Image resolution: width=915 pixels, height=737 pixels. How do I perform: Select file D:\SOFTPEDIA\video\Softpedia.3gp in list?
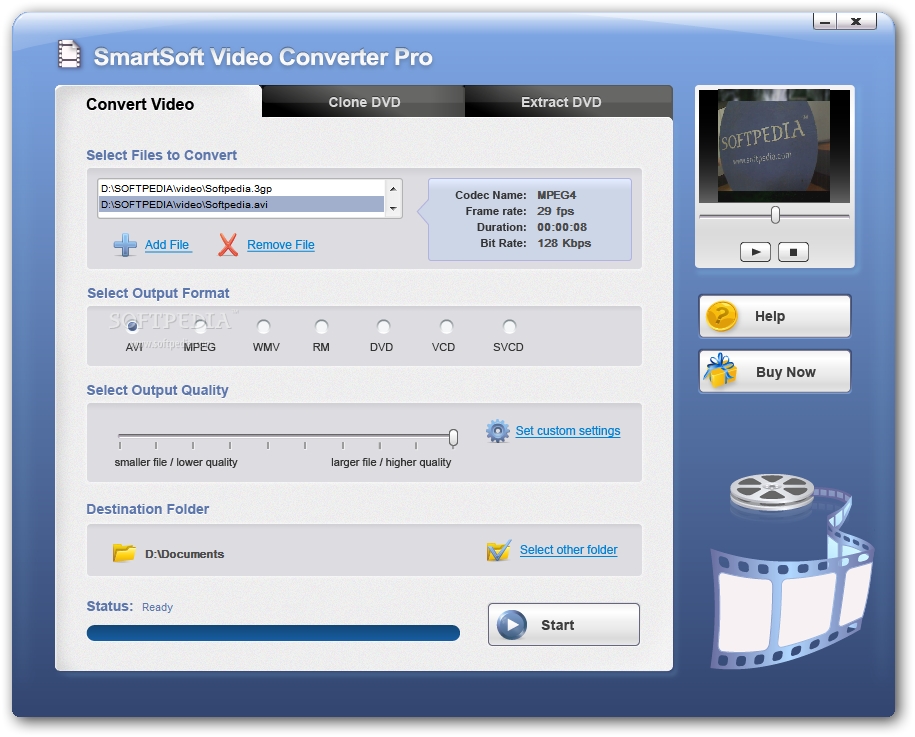241,188
